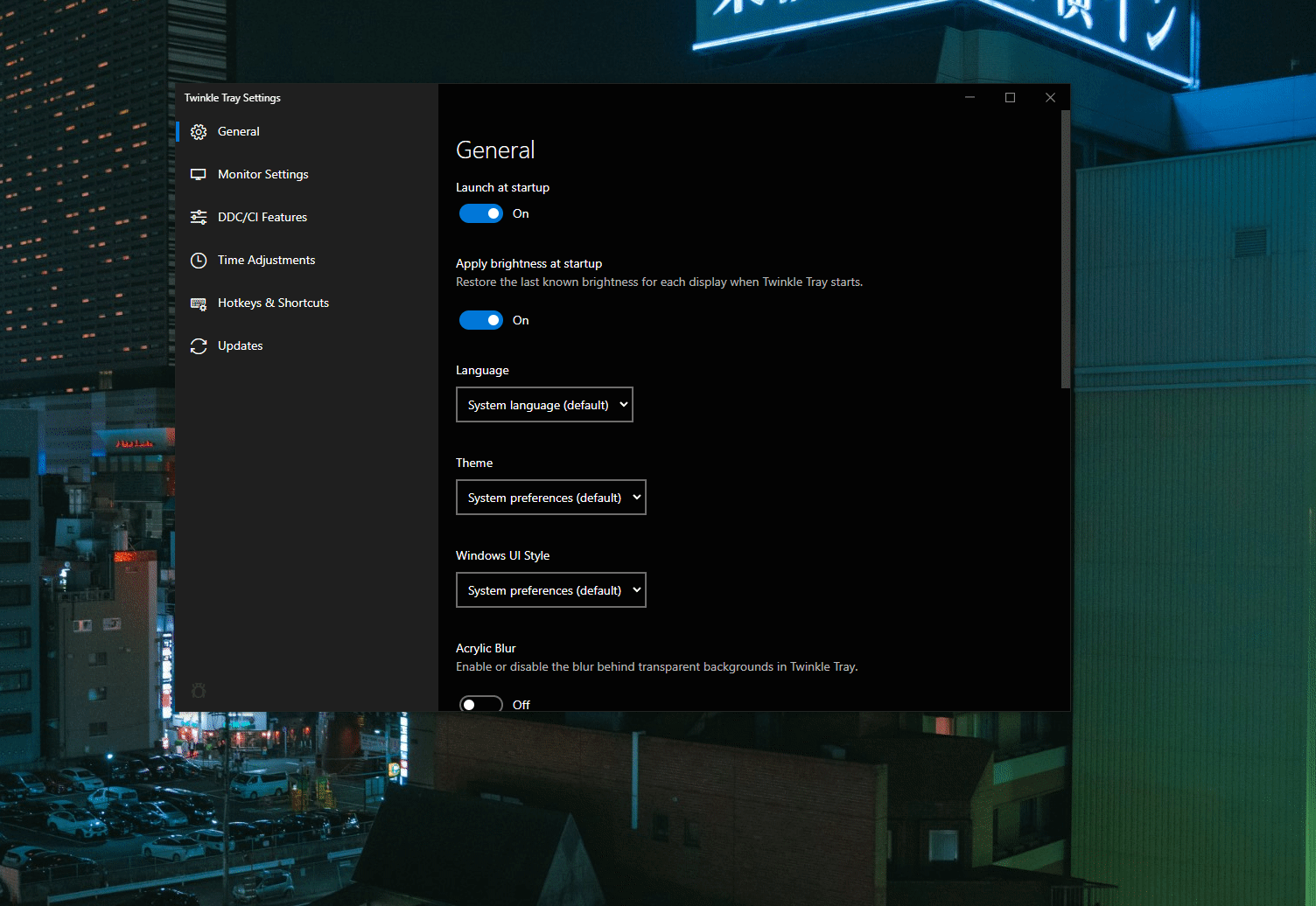1316x906 pixels.
Task: Click the Updates refresh arrows icon
Action: pos(199,346)
